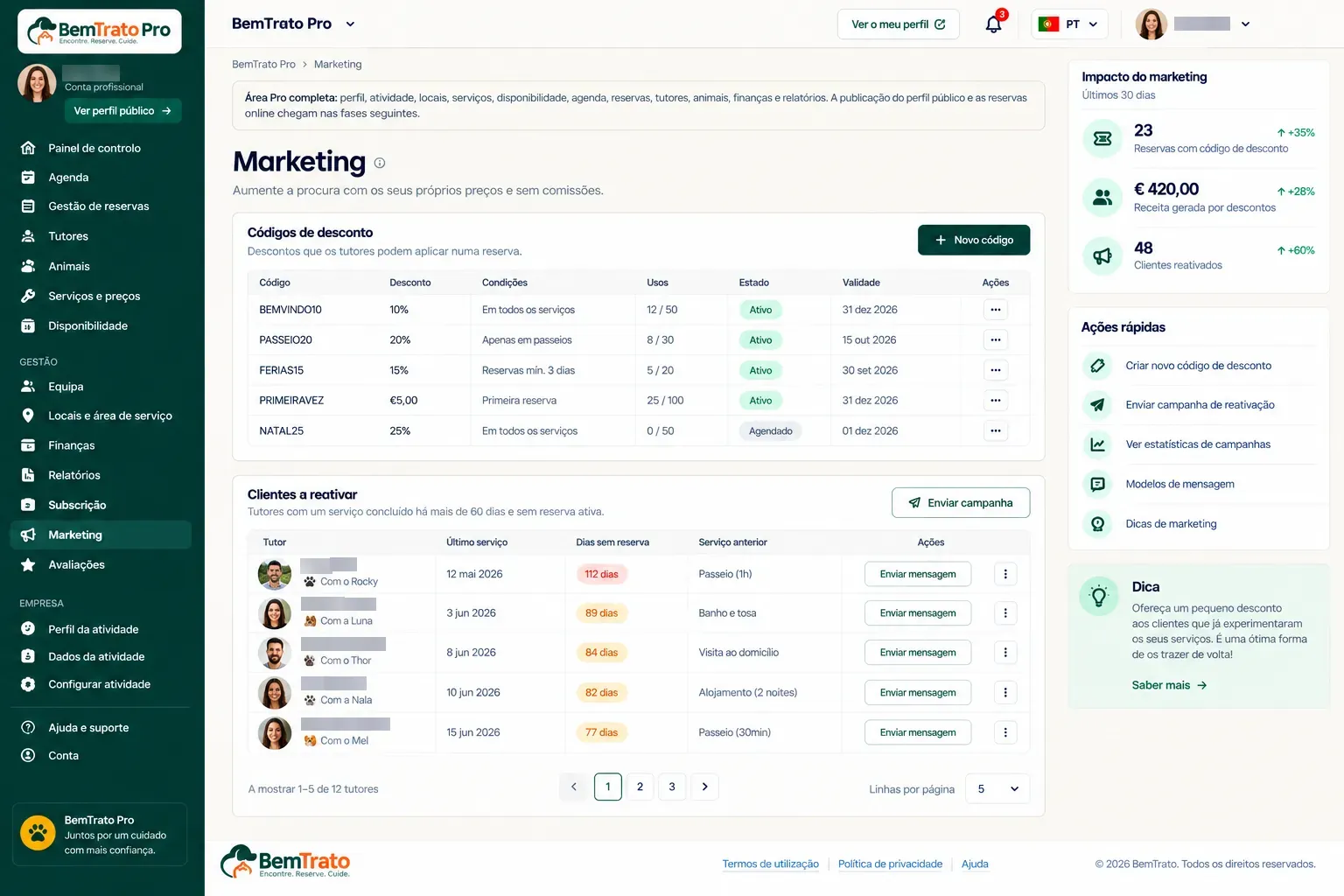
Task: Click Ver o meu perfil button
Action: click(x=899, y=24)
